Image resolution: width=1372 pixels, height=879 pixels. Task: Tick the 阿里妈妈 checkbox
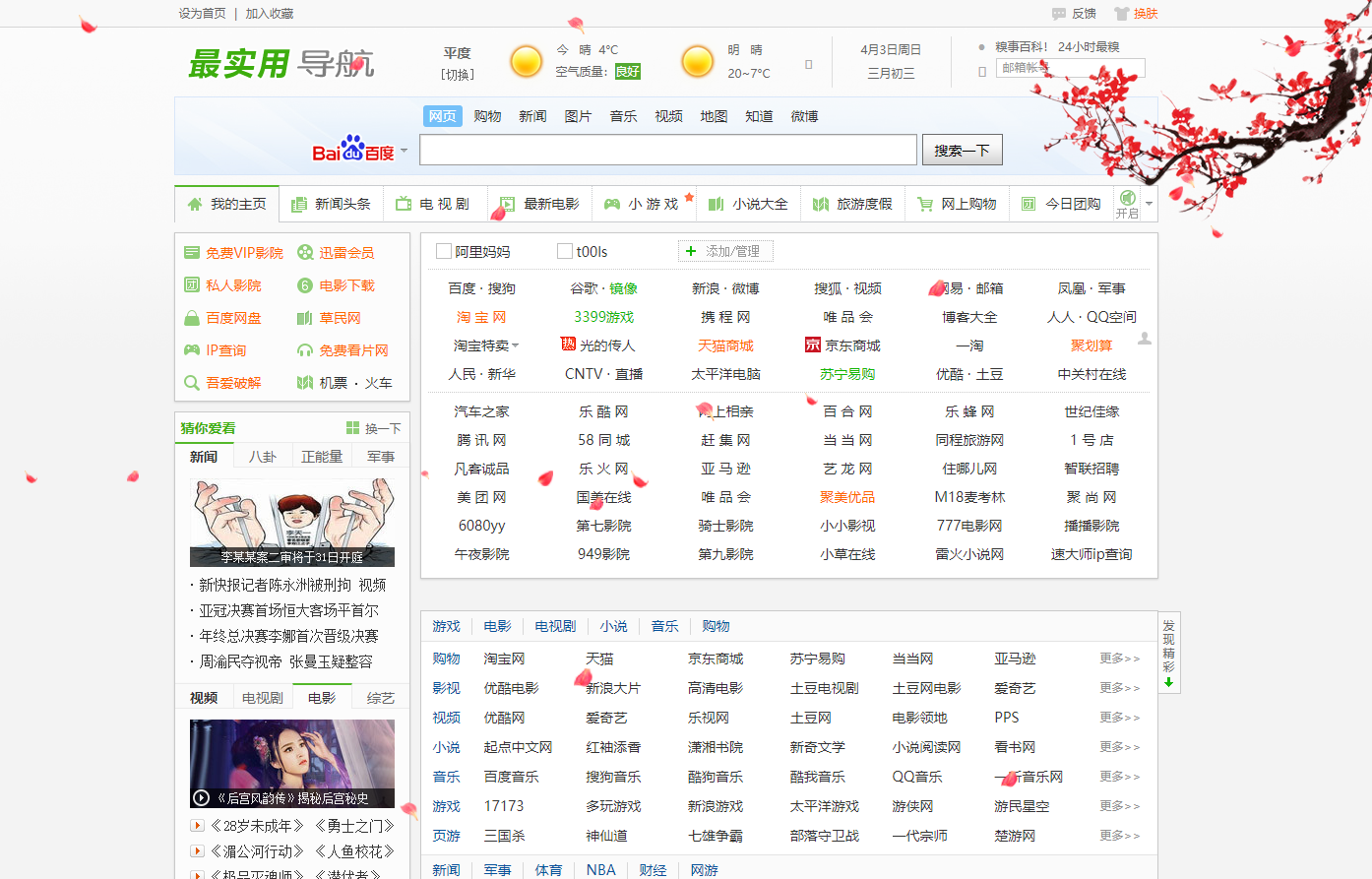click(444, 251)
